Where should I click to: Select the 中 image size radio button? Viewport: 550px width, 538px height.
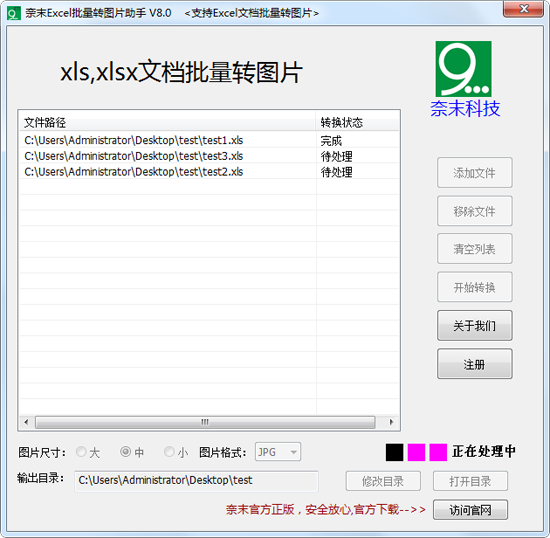click(x=125, y=452)
